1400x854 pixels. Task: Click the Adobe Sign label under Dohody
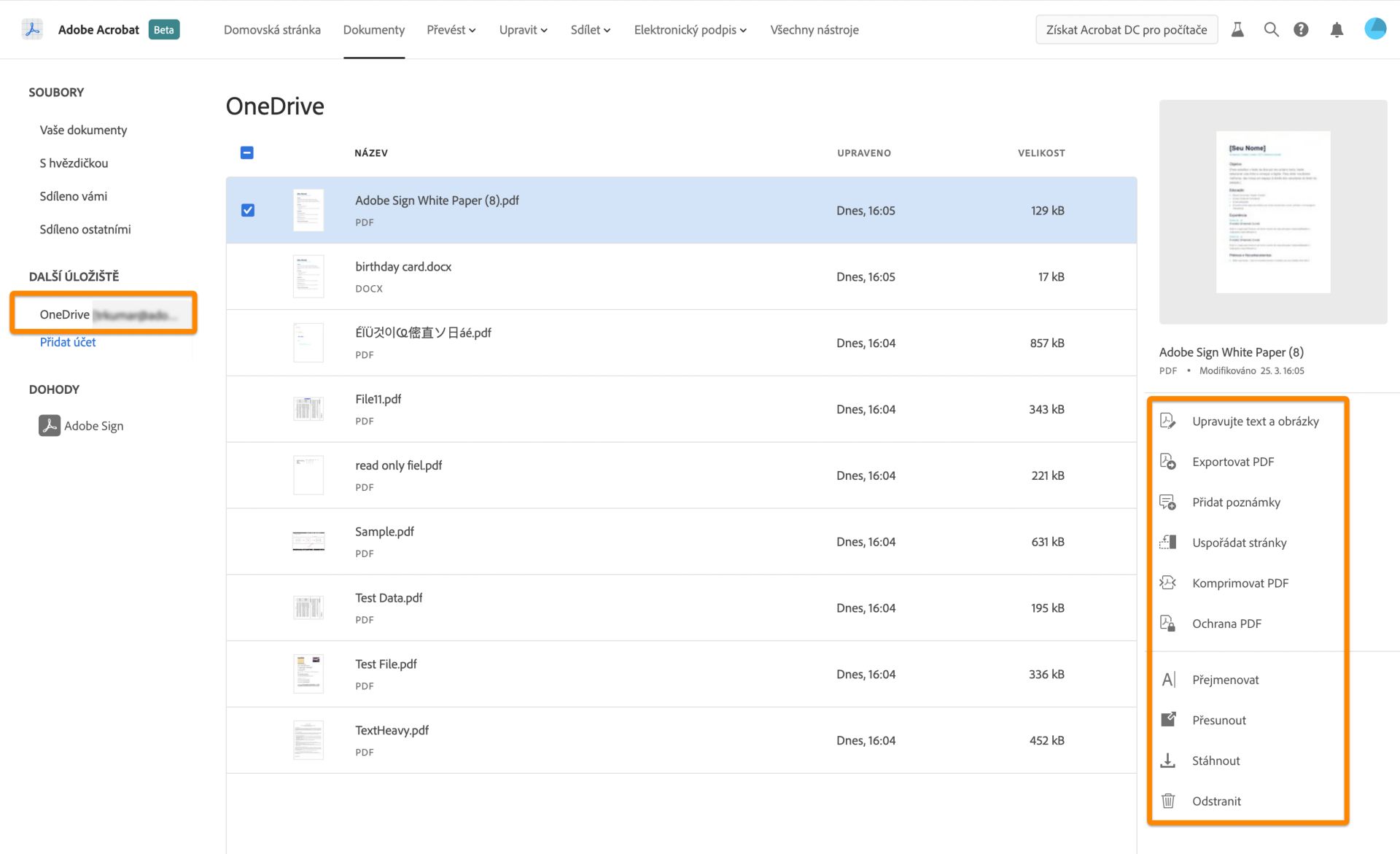(93, 426)
